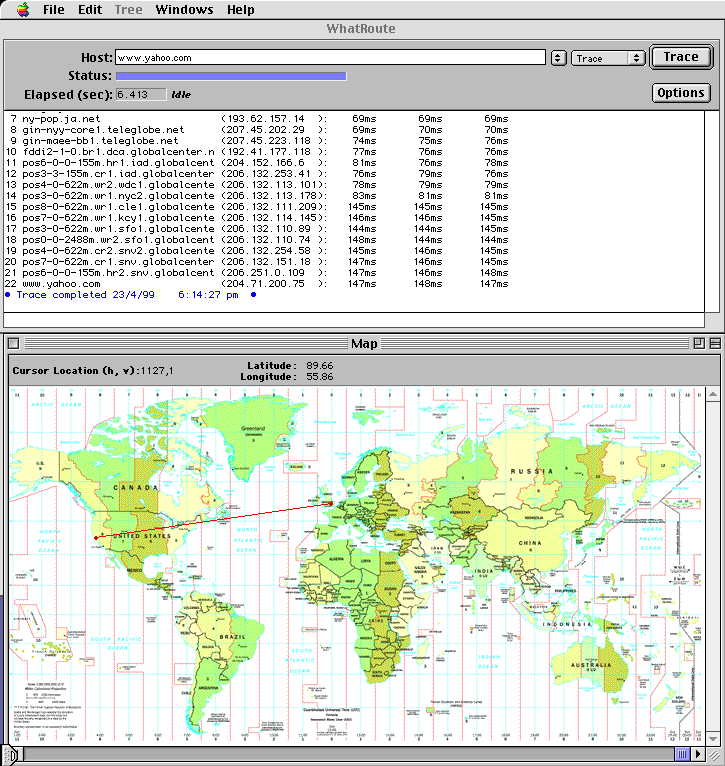This screenshot has height=766, width=725.
Task: Click the CHINA label on the map
Action: coord(530,543)
